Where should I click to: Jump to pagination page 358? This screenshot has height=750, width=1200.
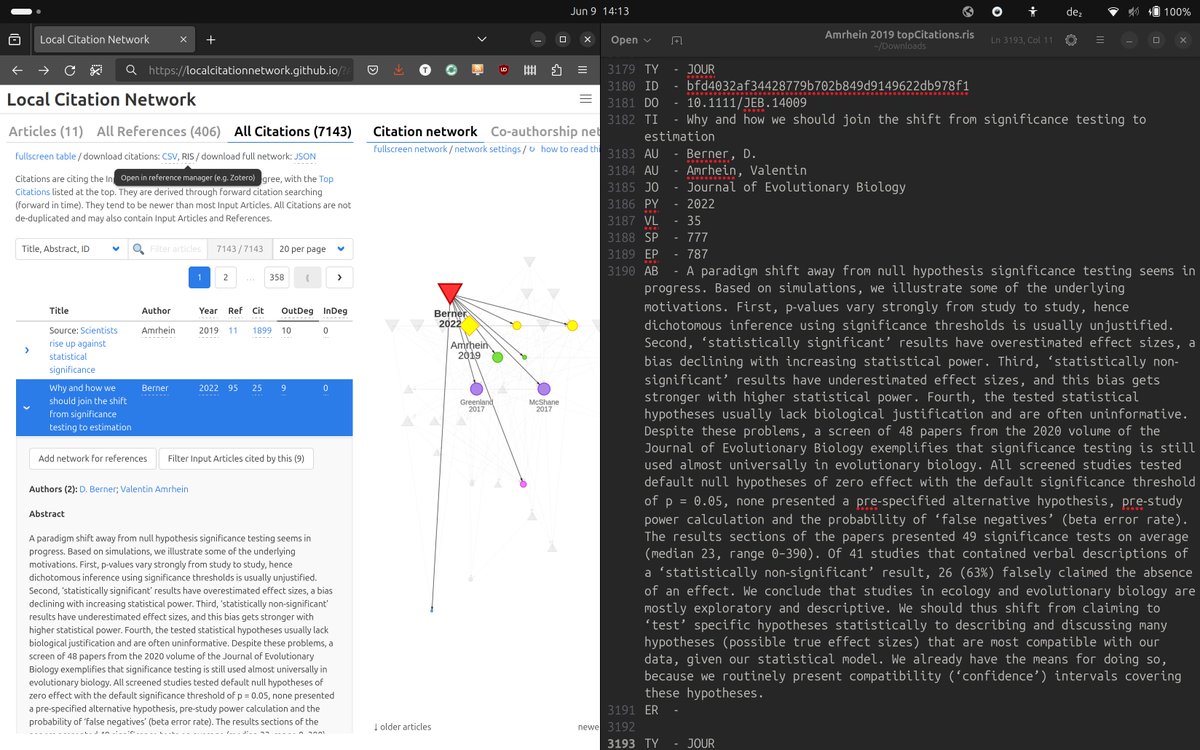tap(277, 277)
